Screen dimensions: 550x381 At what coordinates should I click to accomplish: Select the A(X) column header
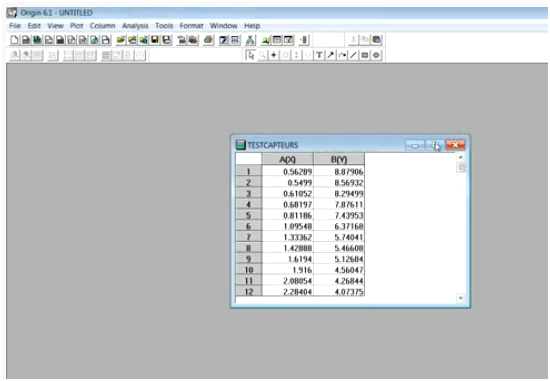pyautogui.click(x=287, y=159)
